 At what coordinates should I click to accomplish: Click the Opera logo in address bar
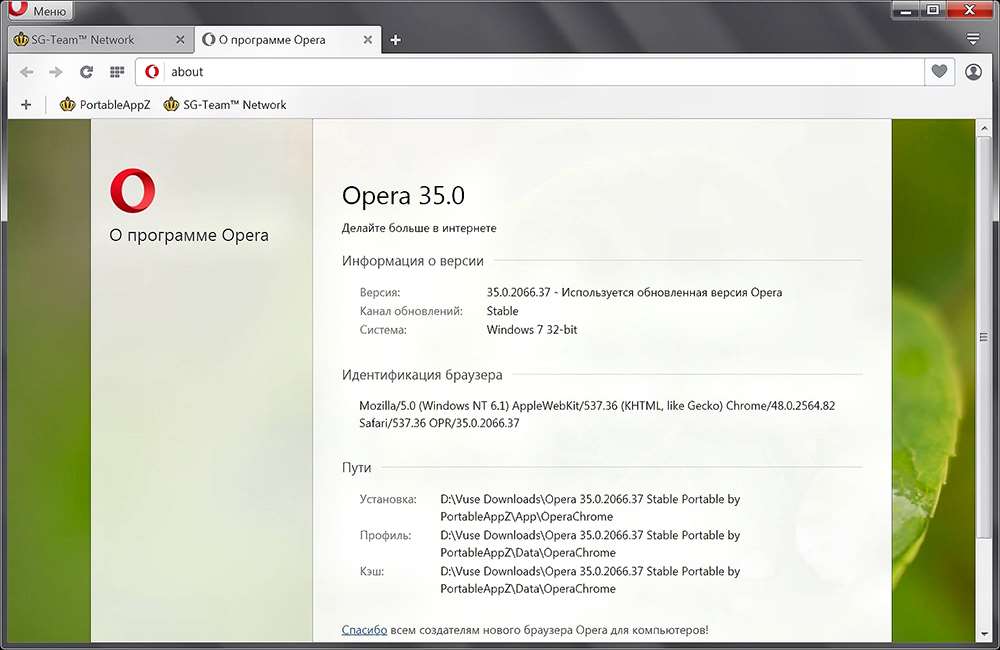point(152,72)
